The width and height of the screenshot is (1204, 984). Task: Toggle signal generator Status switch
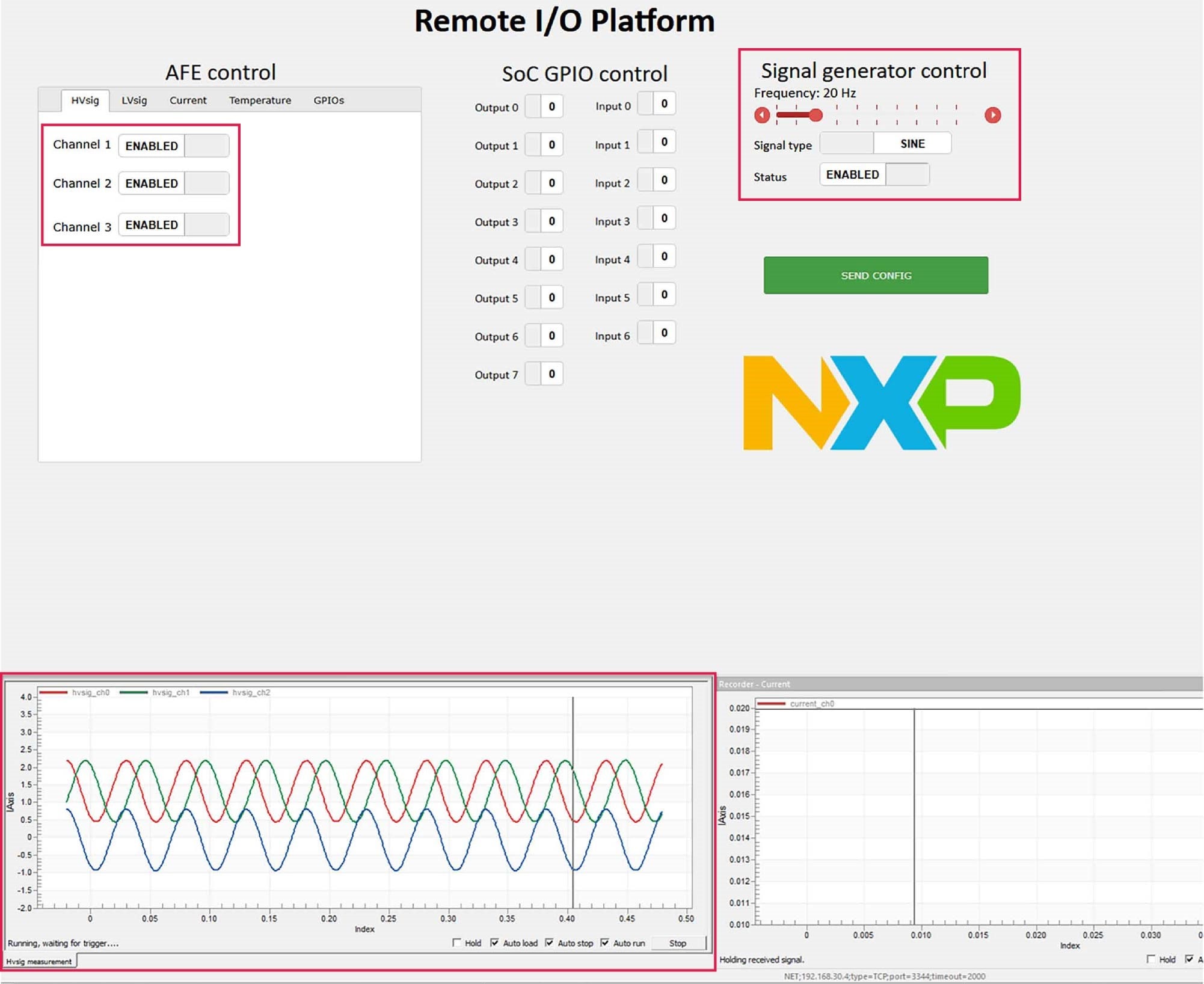(874, 174)
